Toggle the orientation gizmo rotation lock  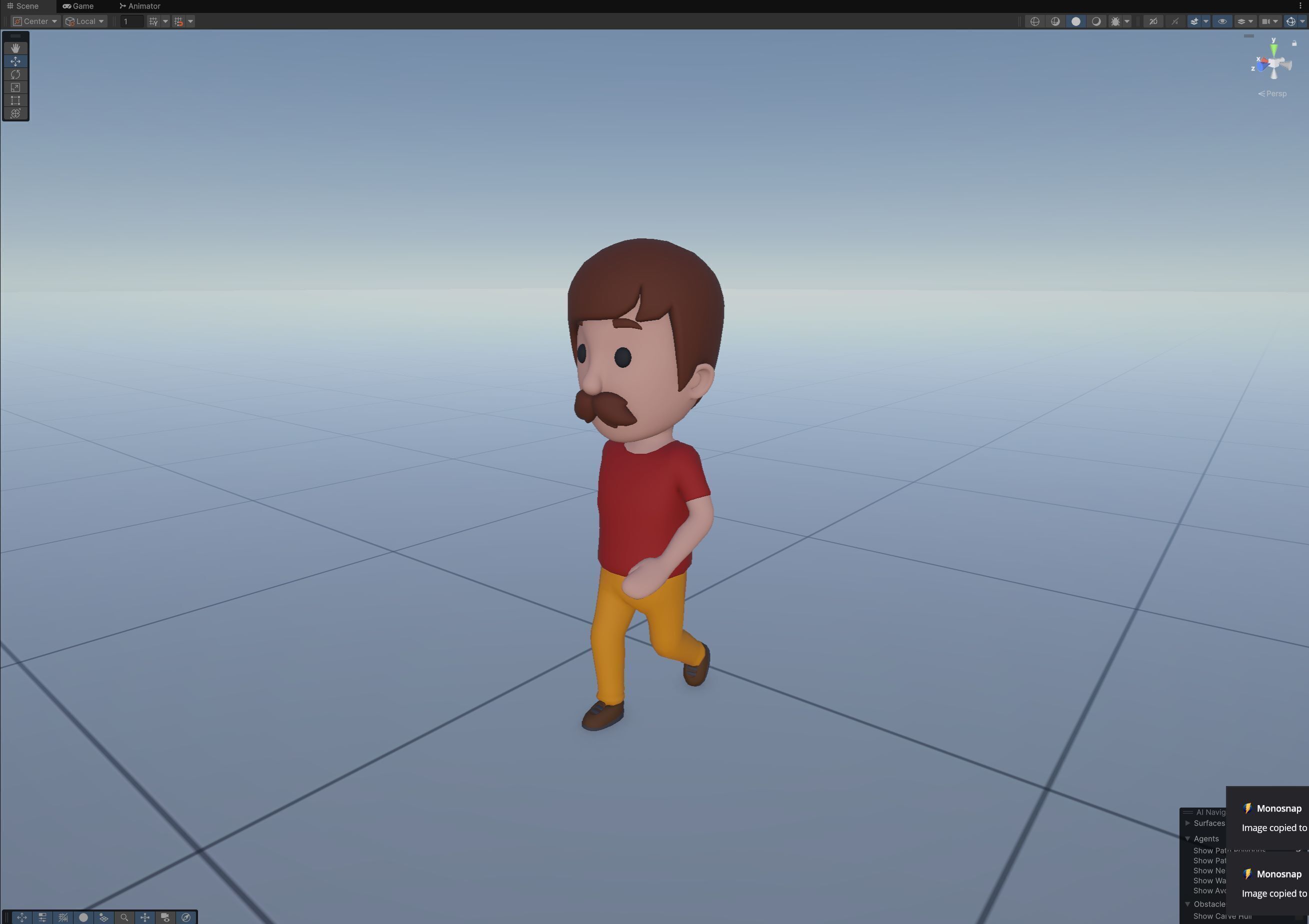click(x=1294, y=43)
